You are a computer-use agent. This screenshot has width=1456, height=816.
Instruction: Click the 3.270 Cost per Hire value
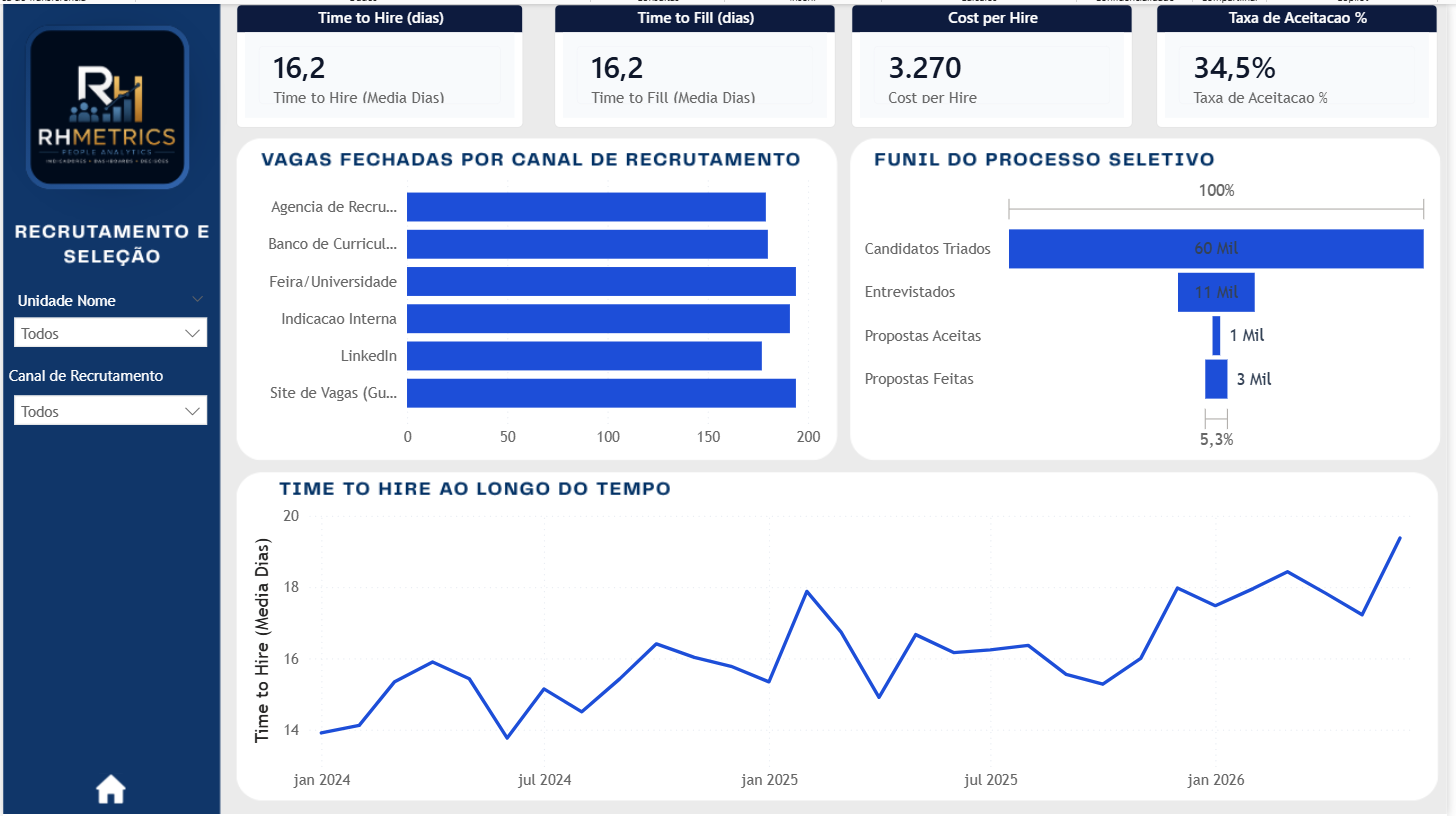[x=924, y=68]
